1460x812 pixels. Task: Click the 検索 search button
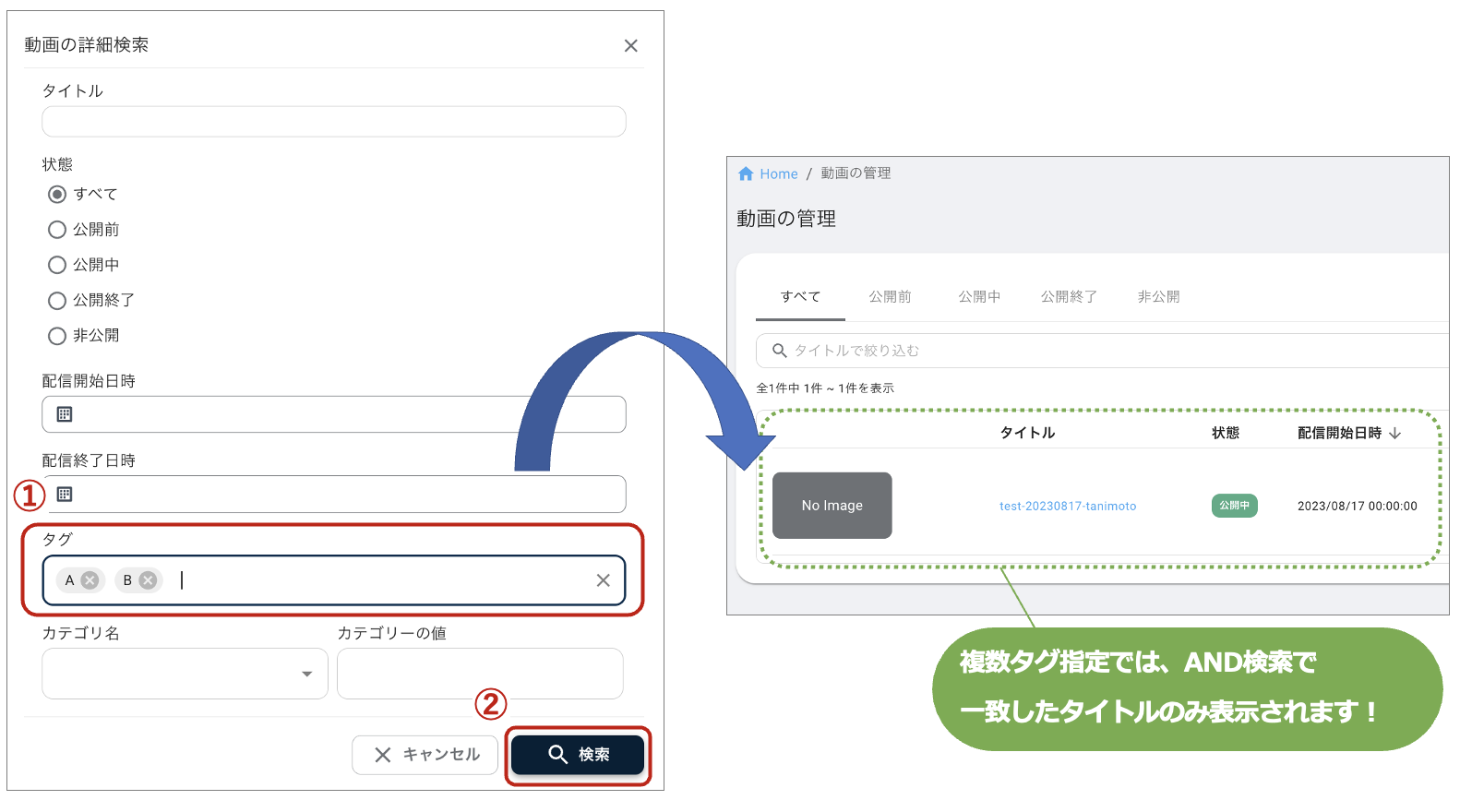[578, 755]
